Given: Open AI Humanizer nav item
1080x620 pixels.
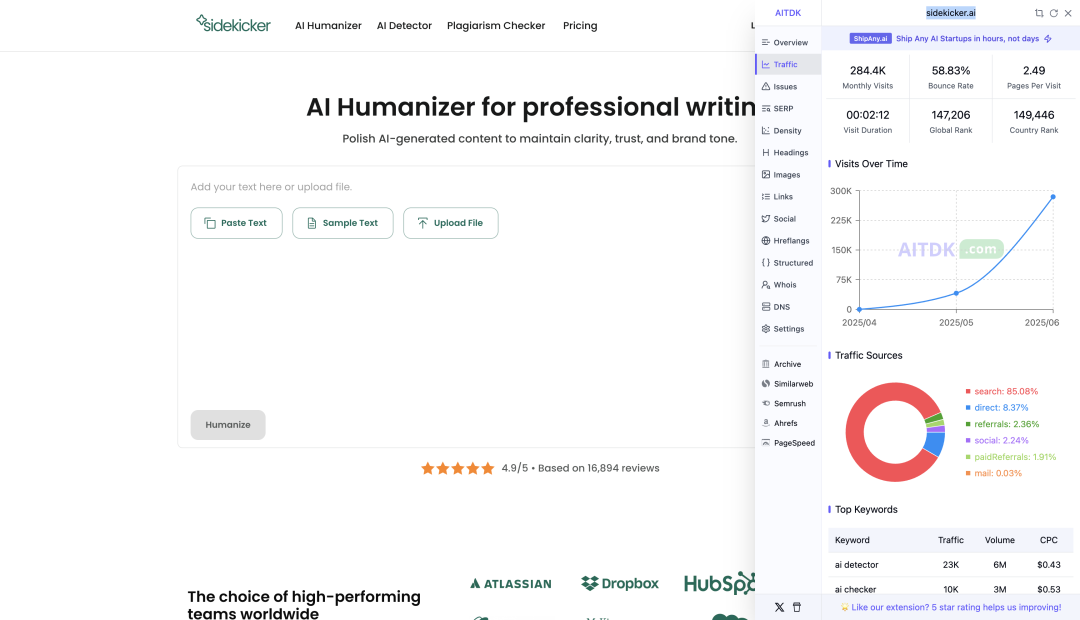Looking at the screenshot, I should click(328, 25).
